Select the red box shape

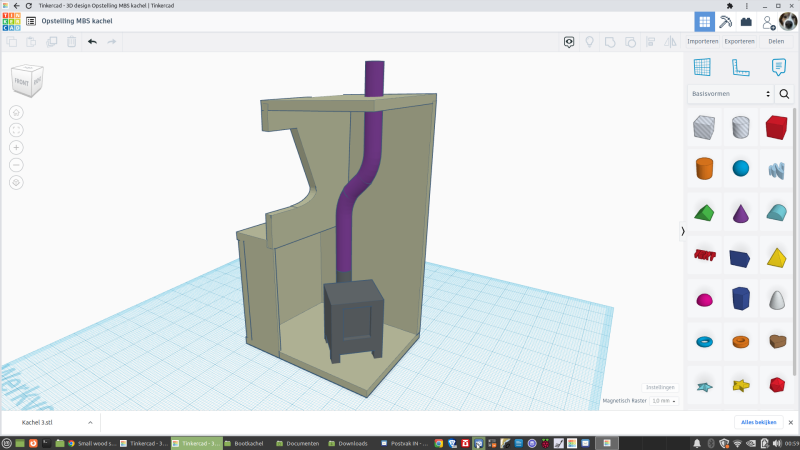(776, 127)
